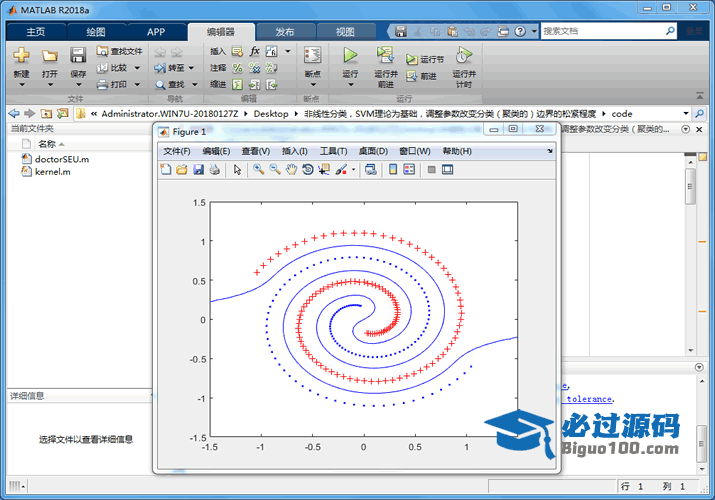Switch to the View (视图) tab
The width and height of the screenshot is (715, 500).
345,32
